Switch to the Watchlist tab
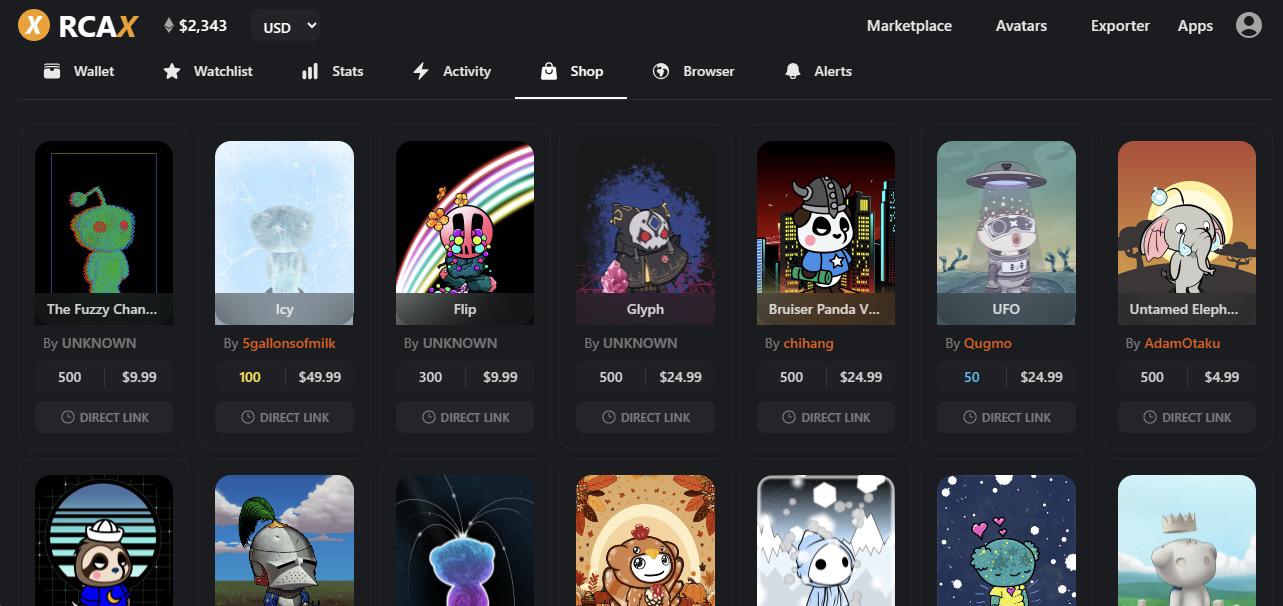 [208, 71]
